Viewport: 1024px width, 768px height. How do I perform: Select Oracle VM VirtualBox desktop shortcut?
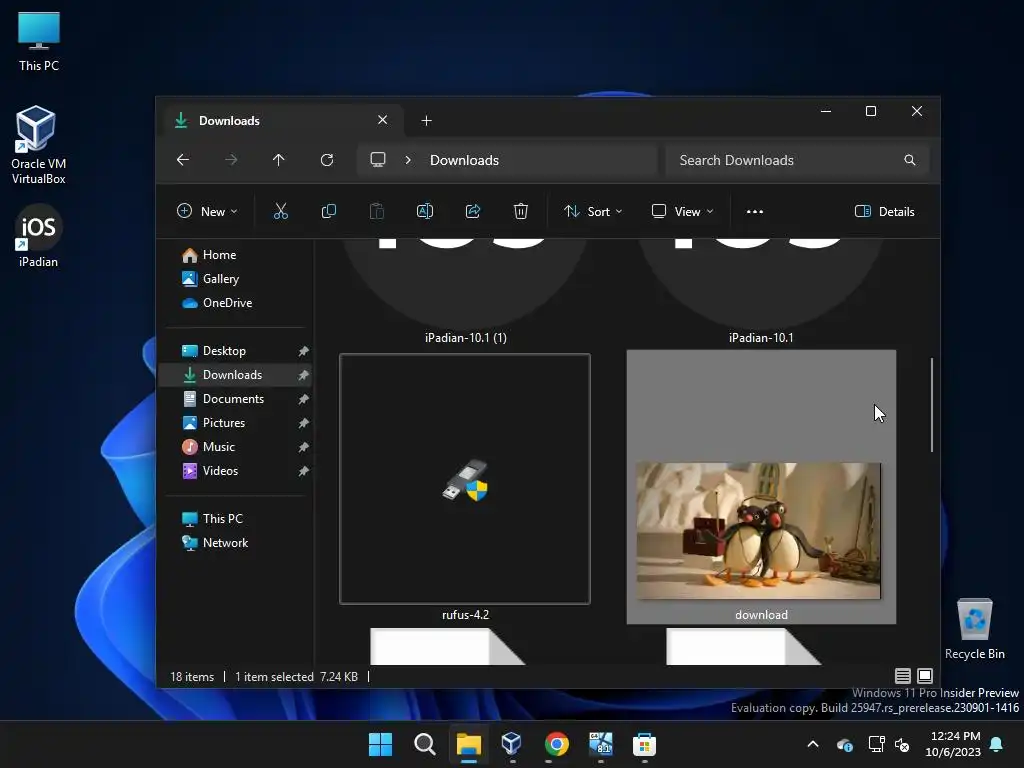point(39,145)
